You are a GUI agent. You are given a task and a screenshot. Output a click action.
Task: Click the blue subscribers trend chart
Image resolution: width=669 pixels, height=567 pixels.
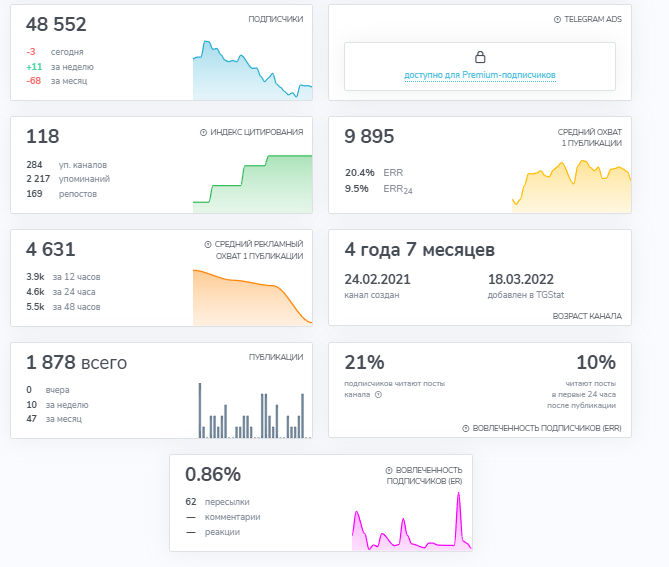coord(253,70)
